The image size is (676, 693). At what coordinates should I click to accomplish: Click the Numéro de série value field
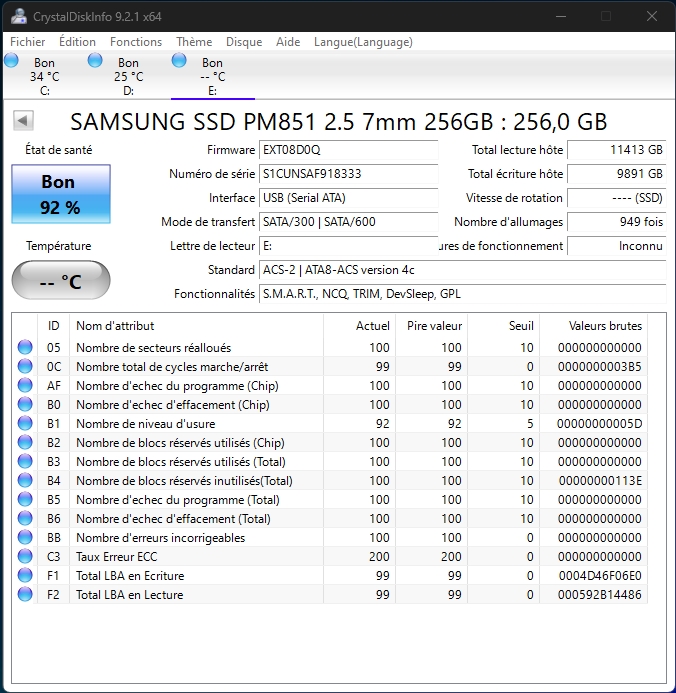(x=347, y=174)
